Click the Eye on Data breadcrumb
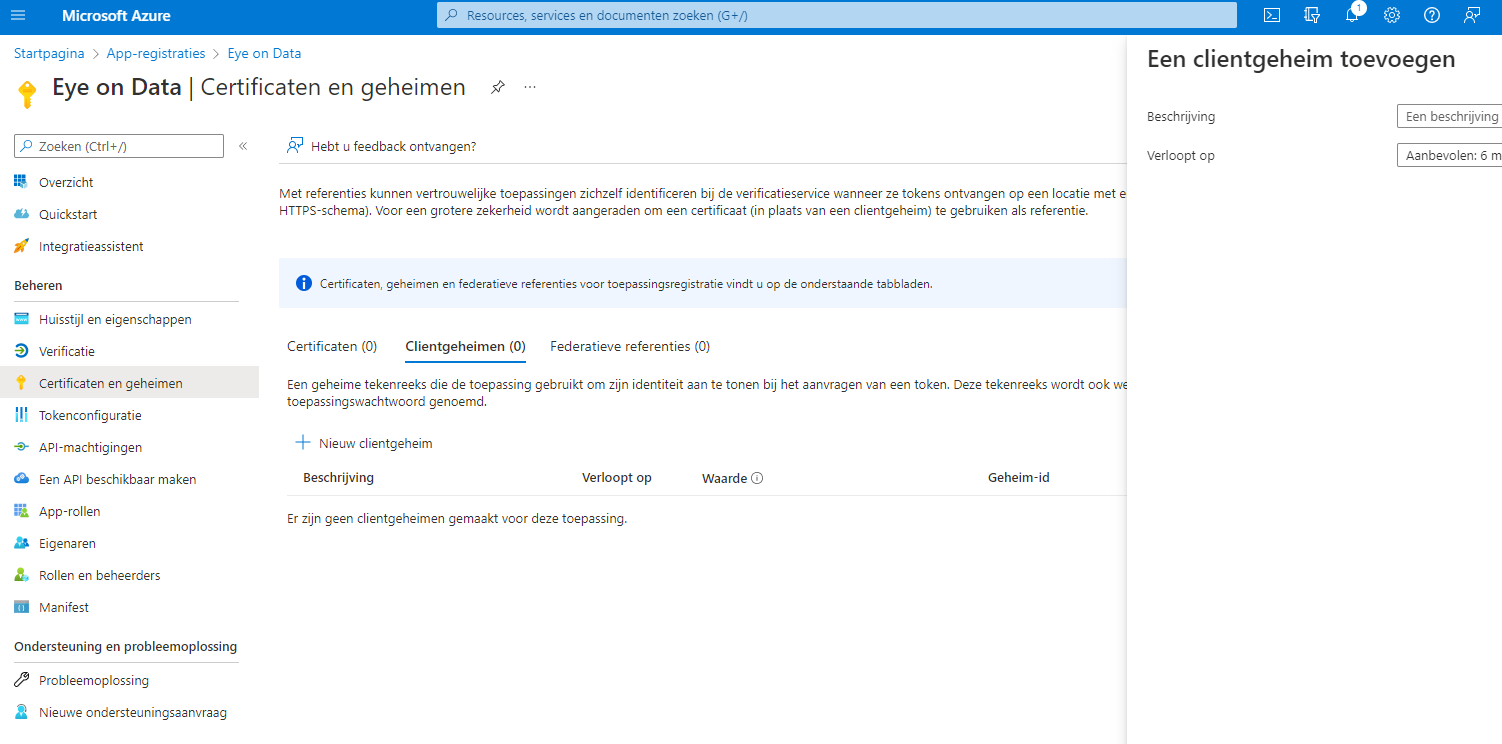 pyautogui.click(x=264, y=54)
